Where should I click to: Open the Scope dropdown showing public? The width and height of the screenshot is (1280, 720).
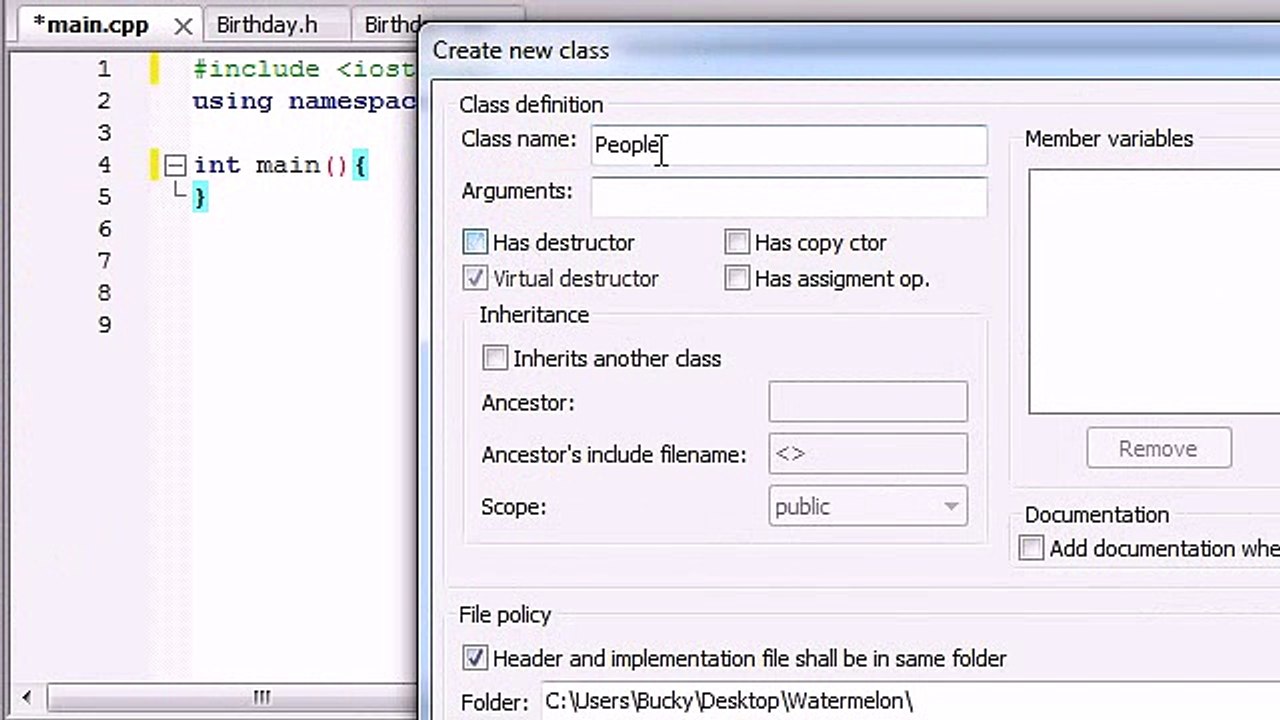[x=868, y=506]
